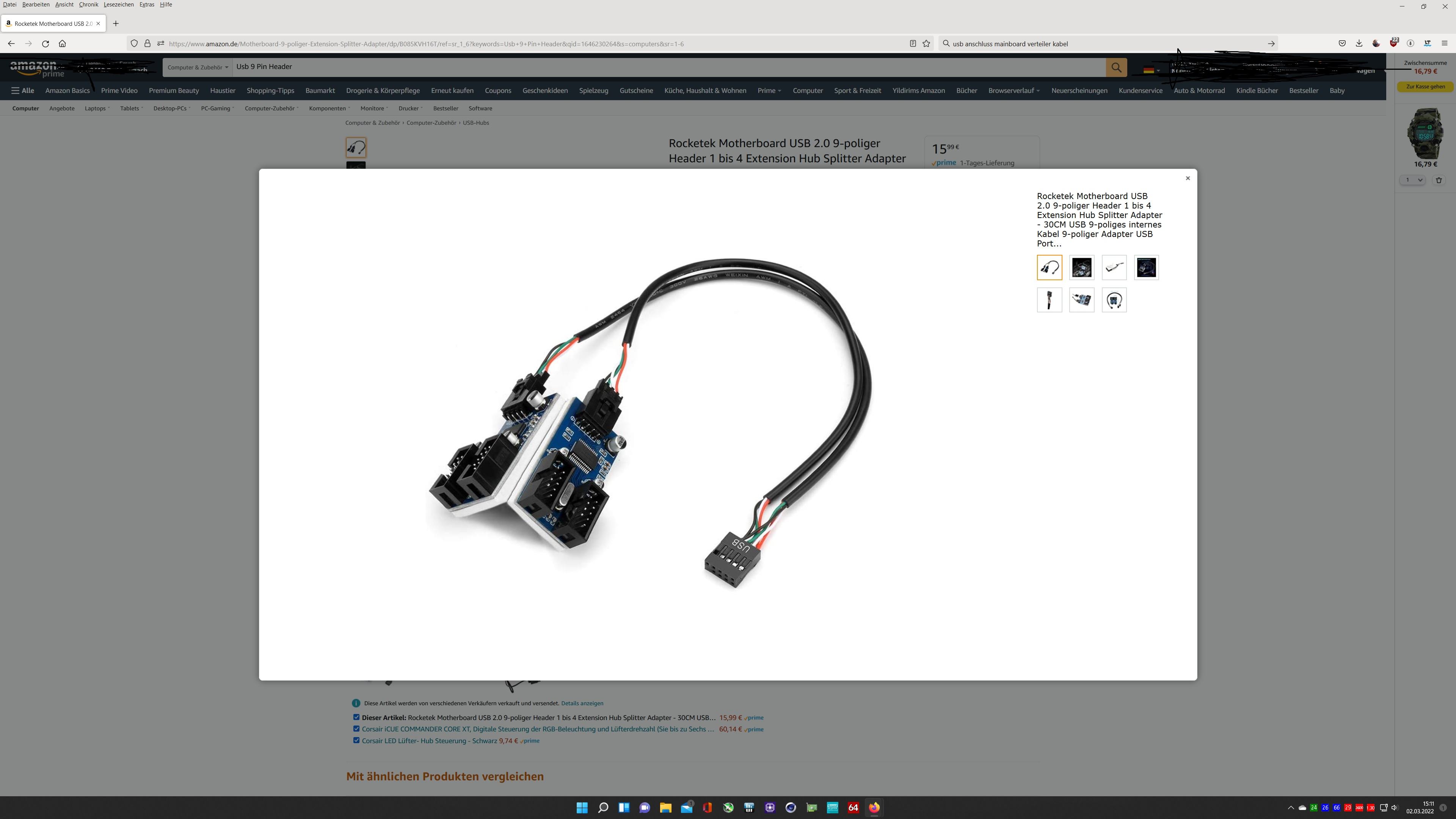This screenshot has width=1456, height=819.
Task: Open Firefox downloads arrow icon
Action: 1359,44
